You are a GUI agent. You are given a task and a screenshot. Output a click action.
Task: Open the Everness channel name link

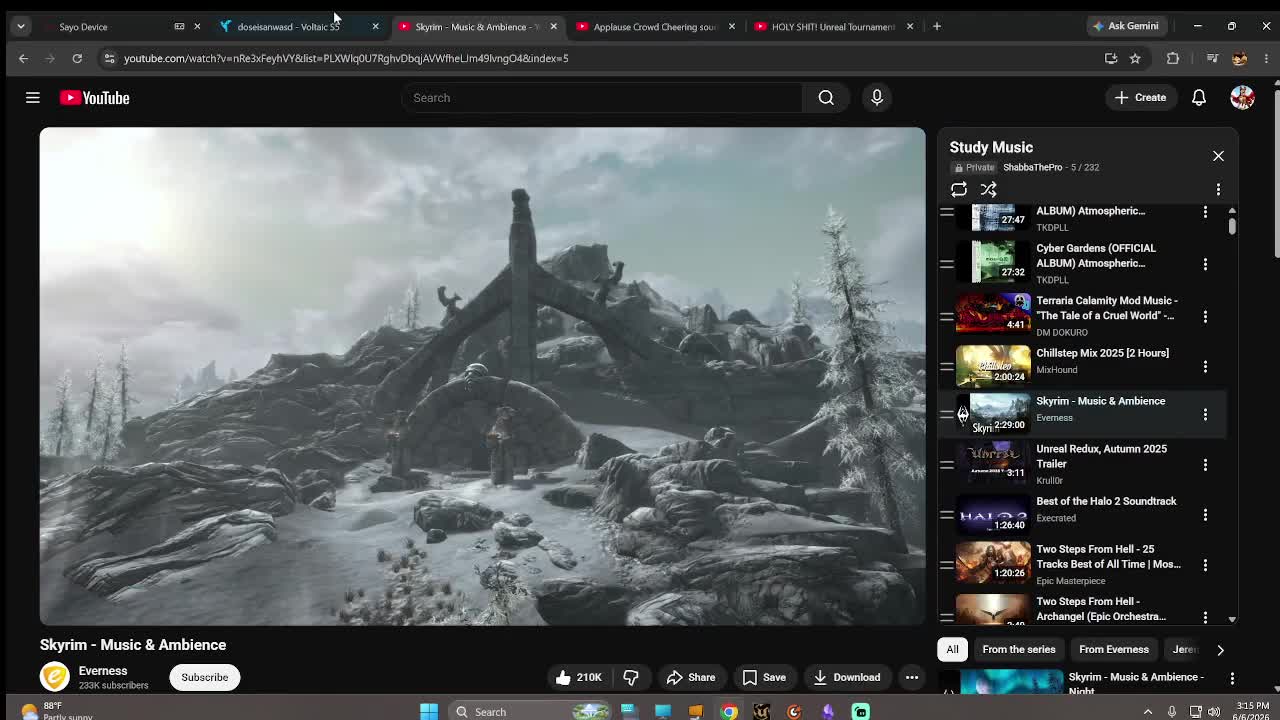[103, 671]
